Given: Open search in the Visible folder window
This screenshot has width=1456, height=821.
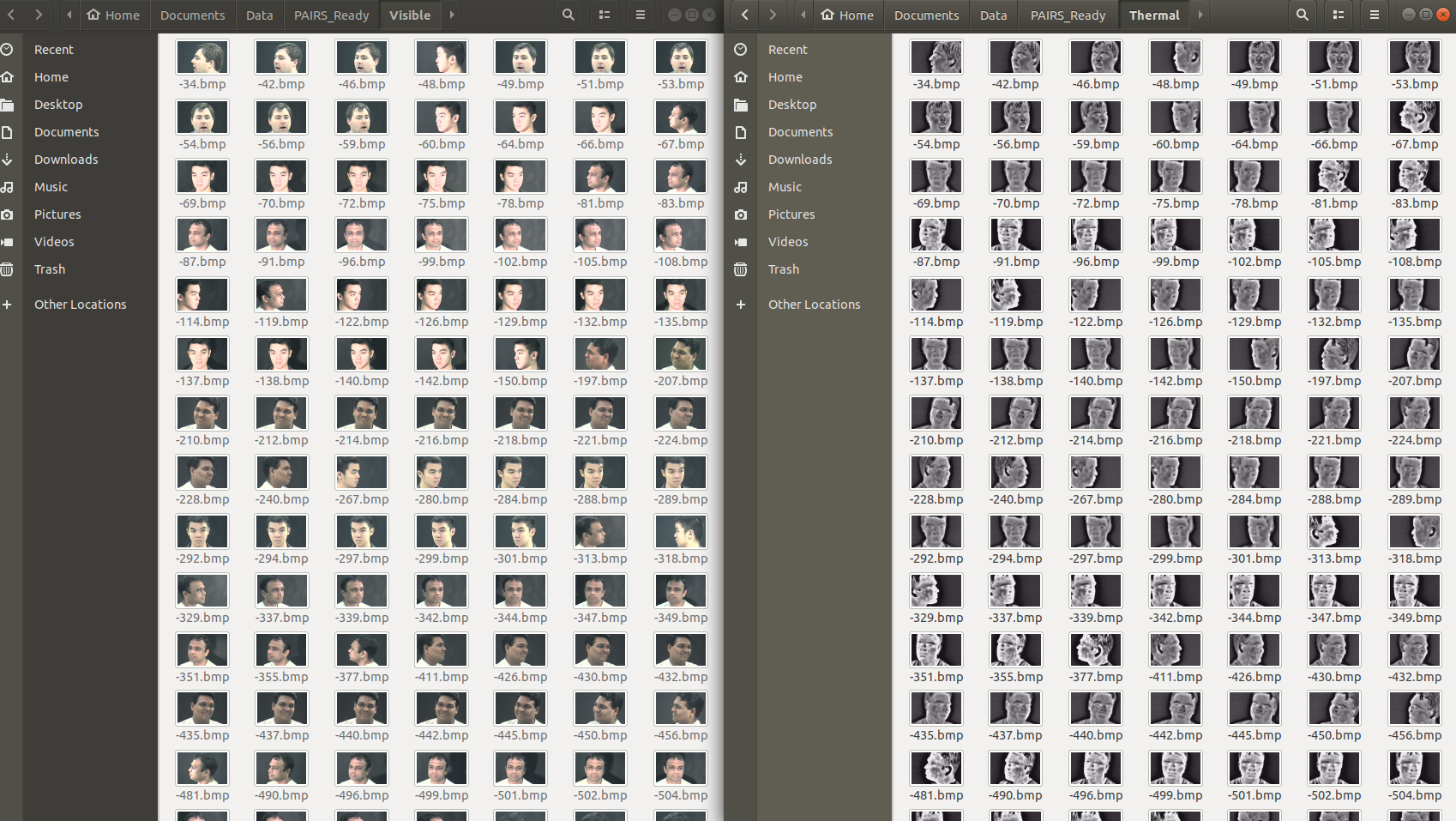Looking at the screenshot, I should tap(568, 15).
